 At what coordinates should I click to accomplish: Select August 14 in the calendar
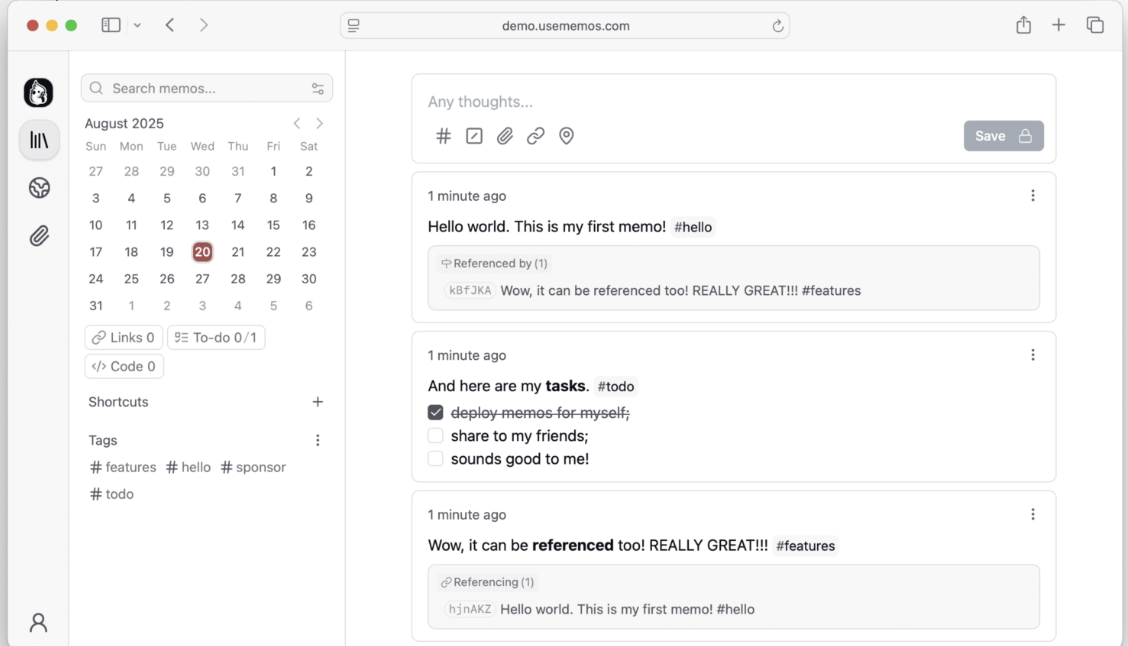pyautogui.click(x=238, y=225)
